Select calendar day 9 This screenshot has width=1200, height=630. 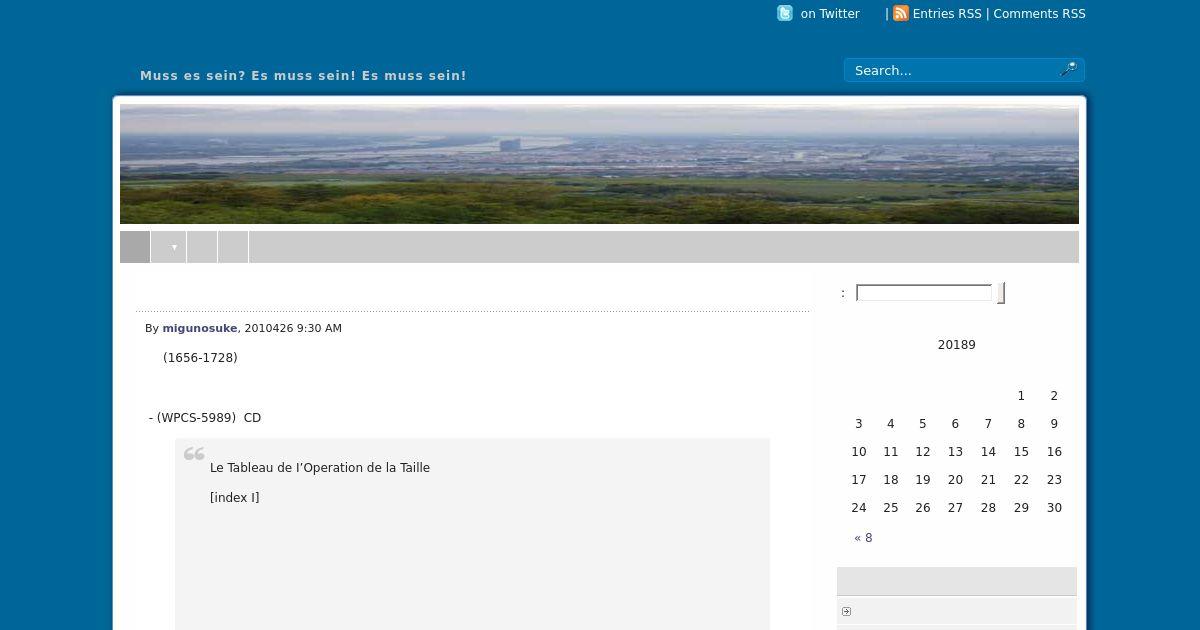[1054, 424]
